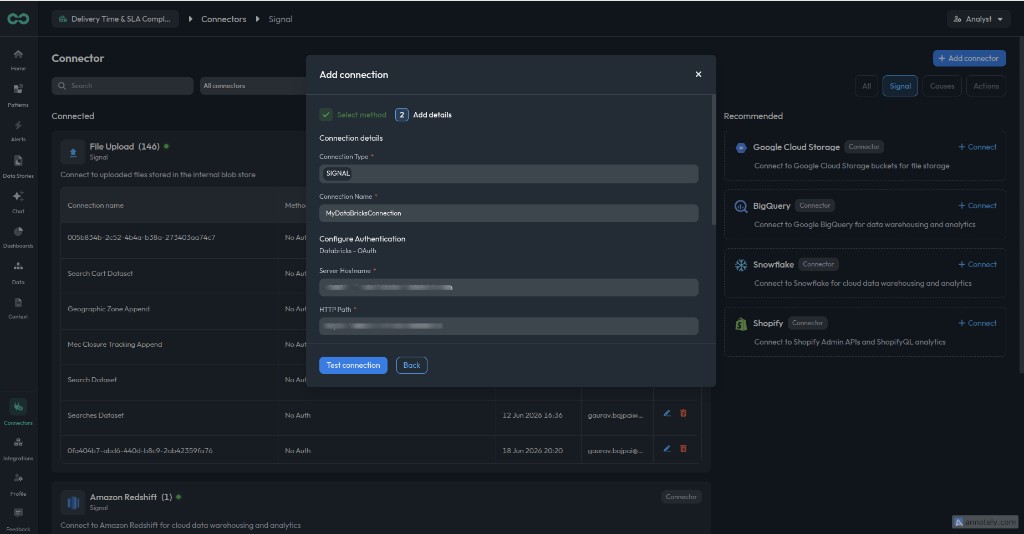This screenshot has height=534, width=1024.
Task: Open Feedback in the sidebar
Action: (x=18, y=519)
